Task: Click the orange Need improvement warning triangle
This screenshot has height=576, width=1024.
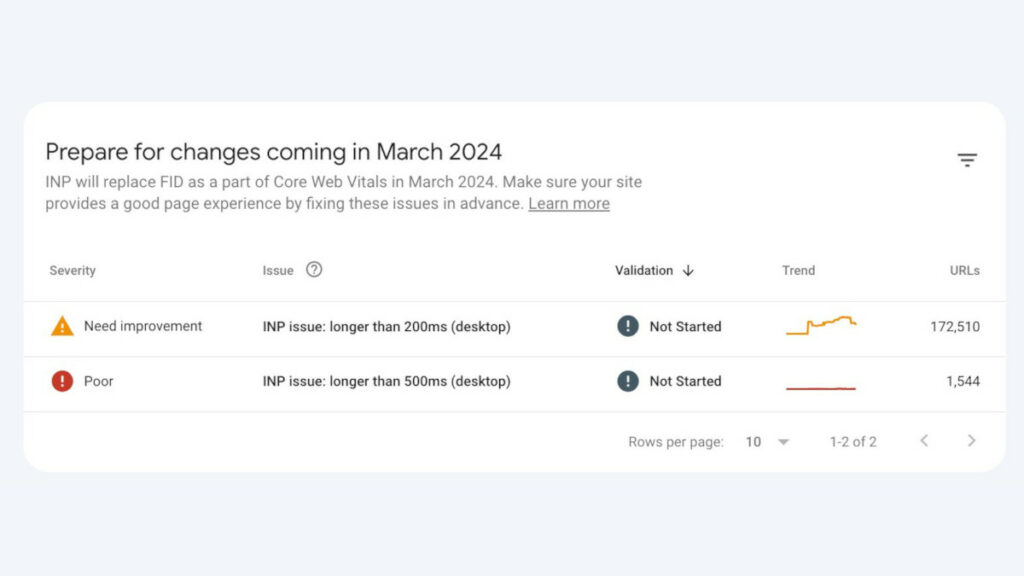Action: click(62, 326)
